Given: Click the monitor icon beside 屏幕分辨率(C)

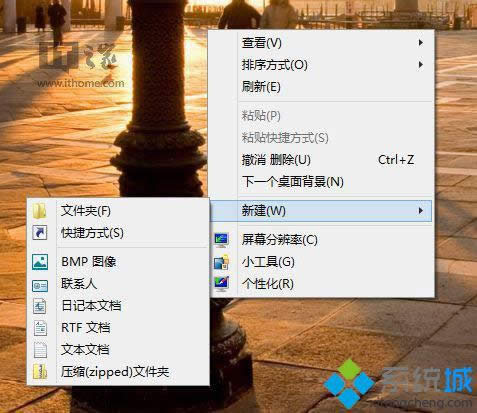Looking at the screenshot, I should coord(221,240).
